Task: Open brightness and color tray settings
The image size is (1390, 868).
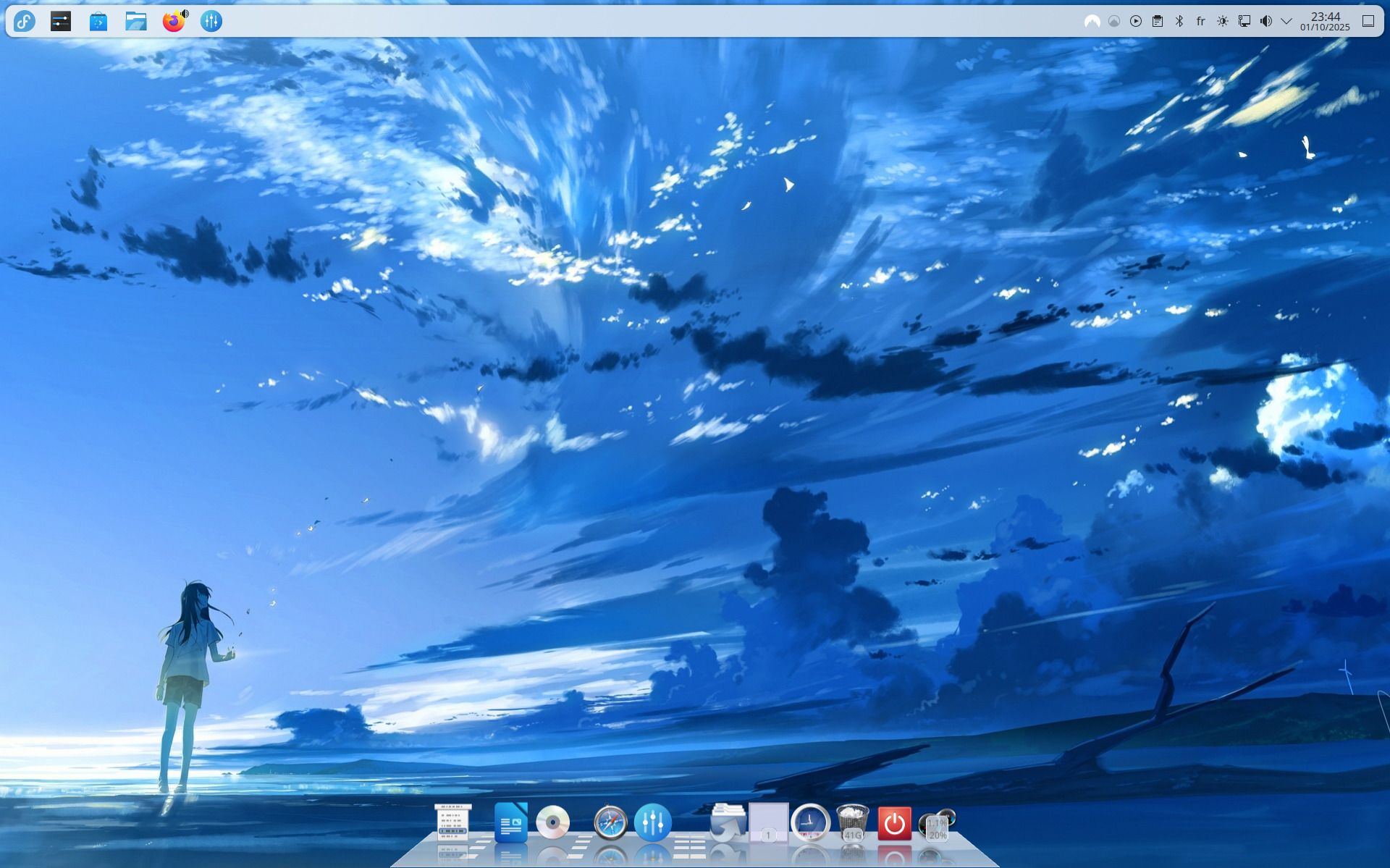Action: click(x=1223, y=21)
